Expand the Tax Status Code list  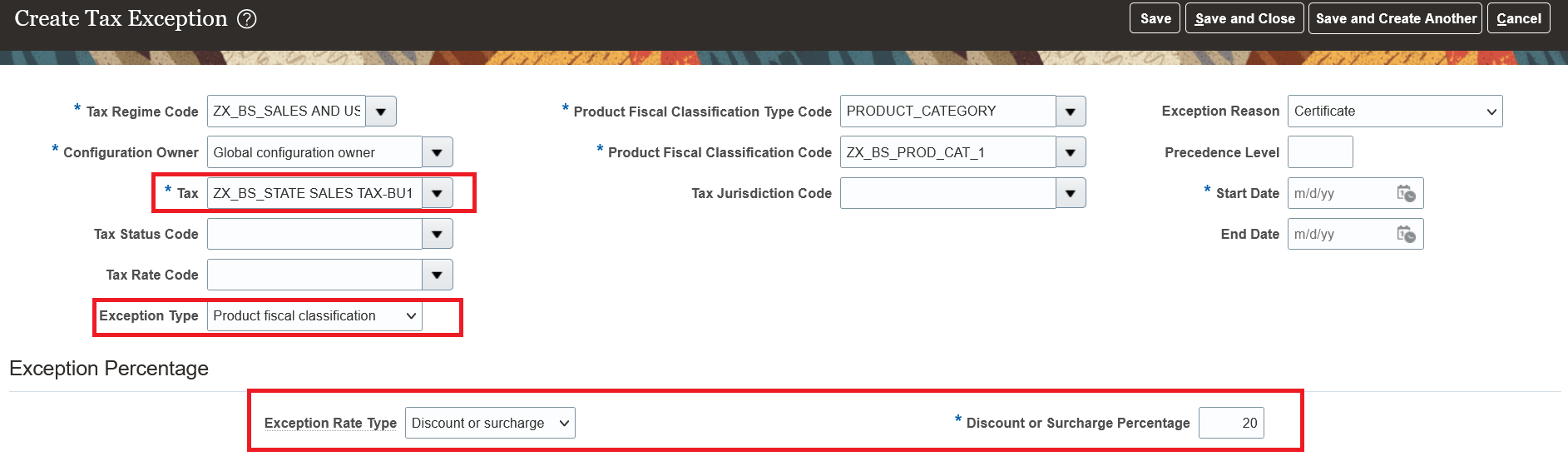click(x=438, y=234)
